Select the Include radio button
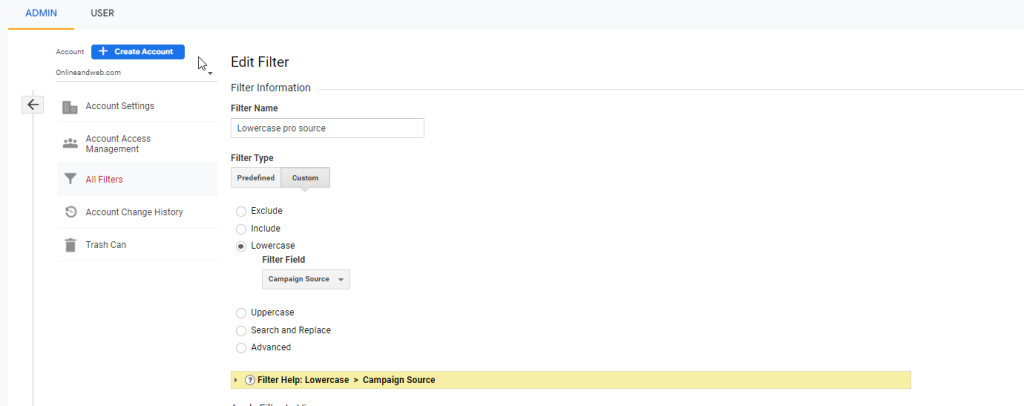 tap(241, 229)
